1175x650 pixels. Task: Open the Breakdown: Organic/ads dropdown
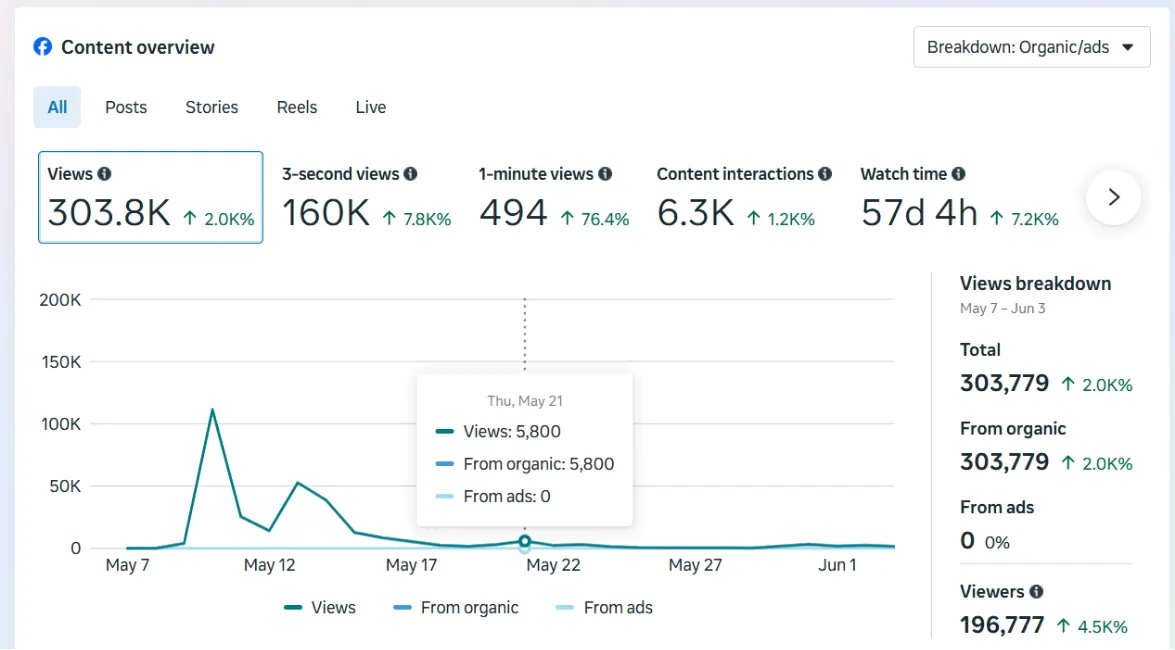1032,47
